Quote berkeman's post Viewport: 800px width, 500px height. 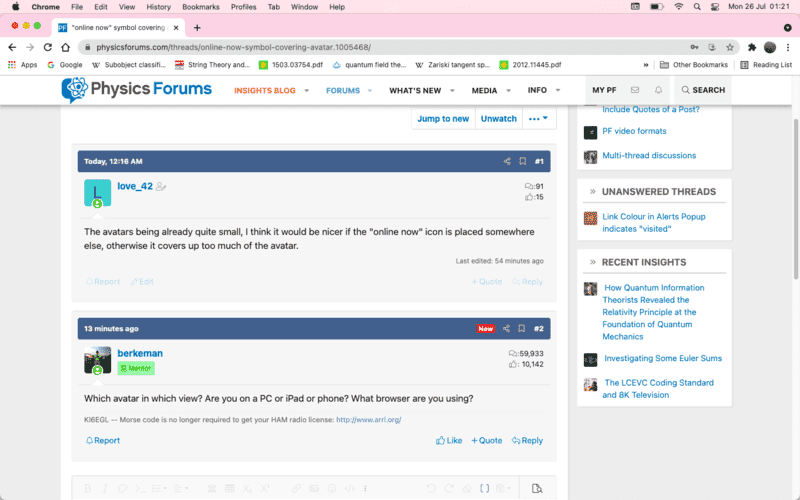487,440
